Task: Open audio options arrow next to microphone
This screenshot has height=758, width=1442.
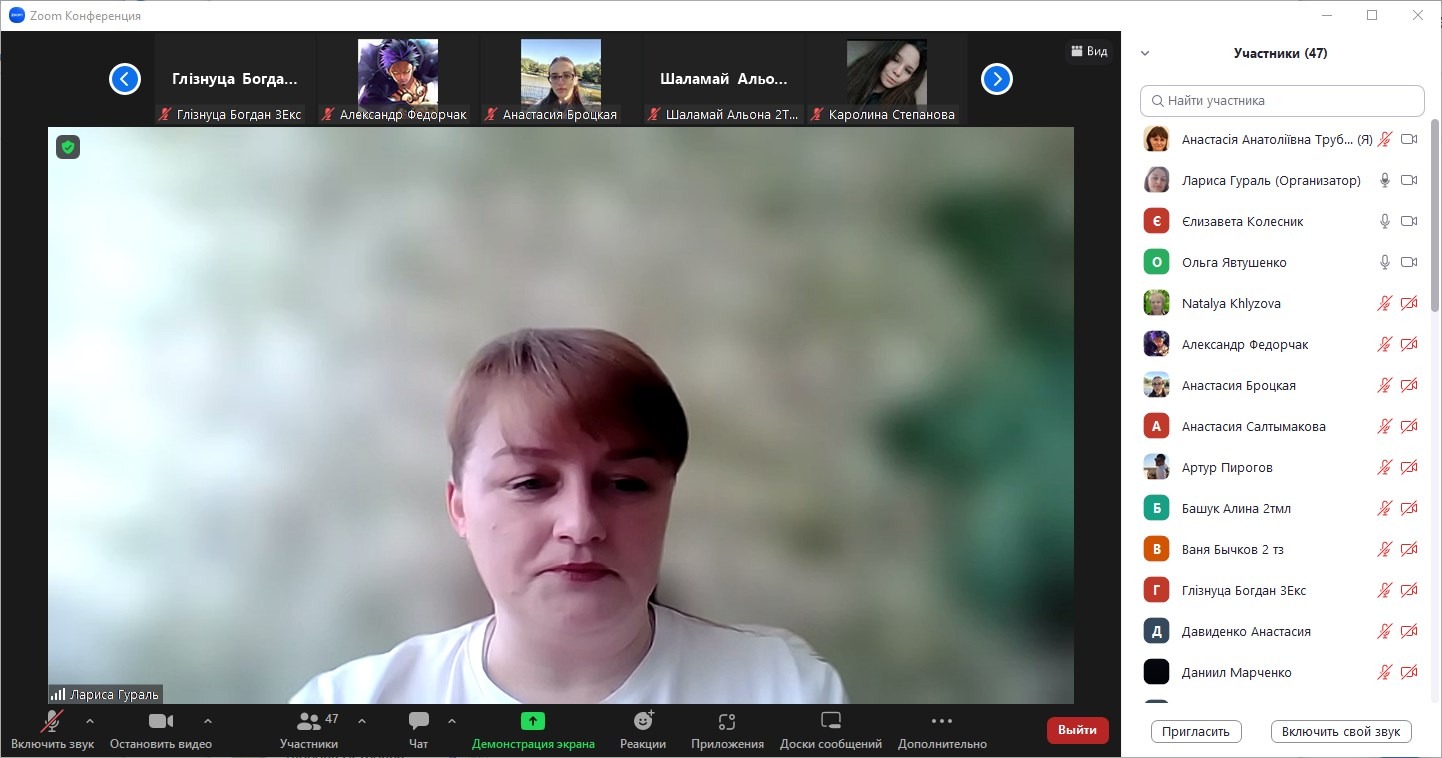Action: (89, 721)
